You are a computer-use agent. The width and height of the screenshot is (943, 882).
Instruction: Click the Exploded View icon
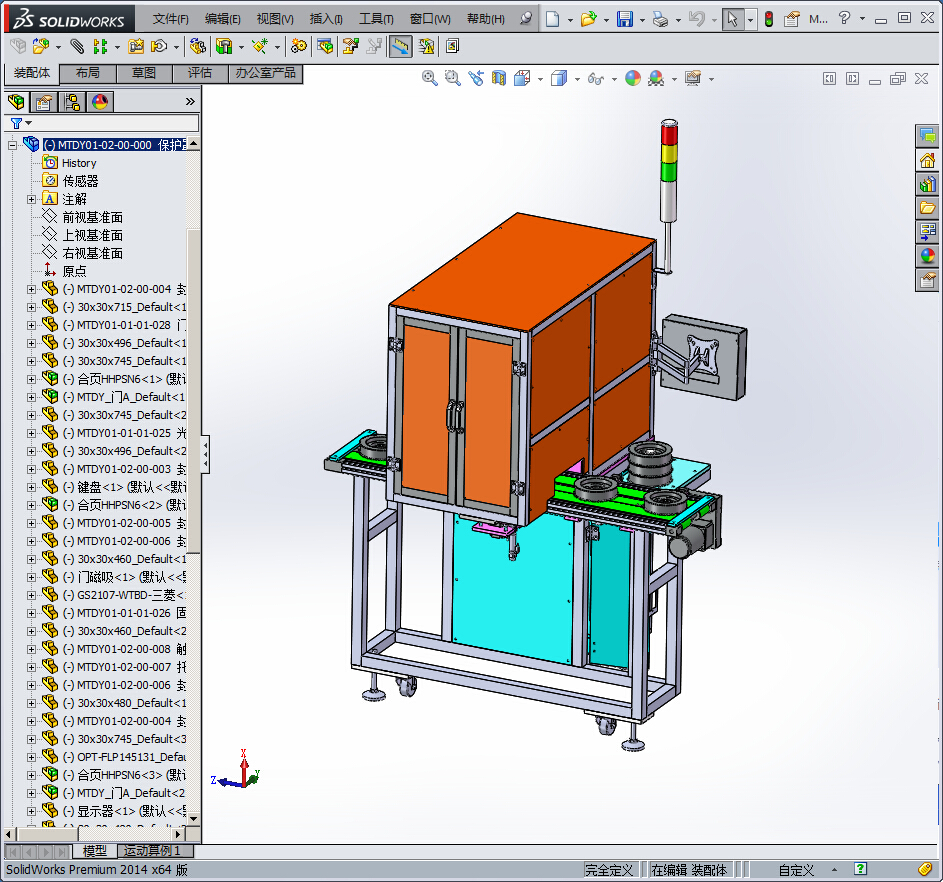tap(351, 46)
